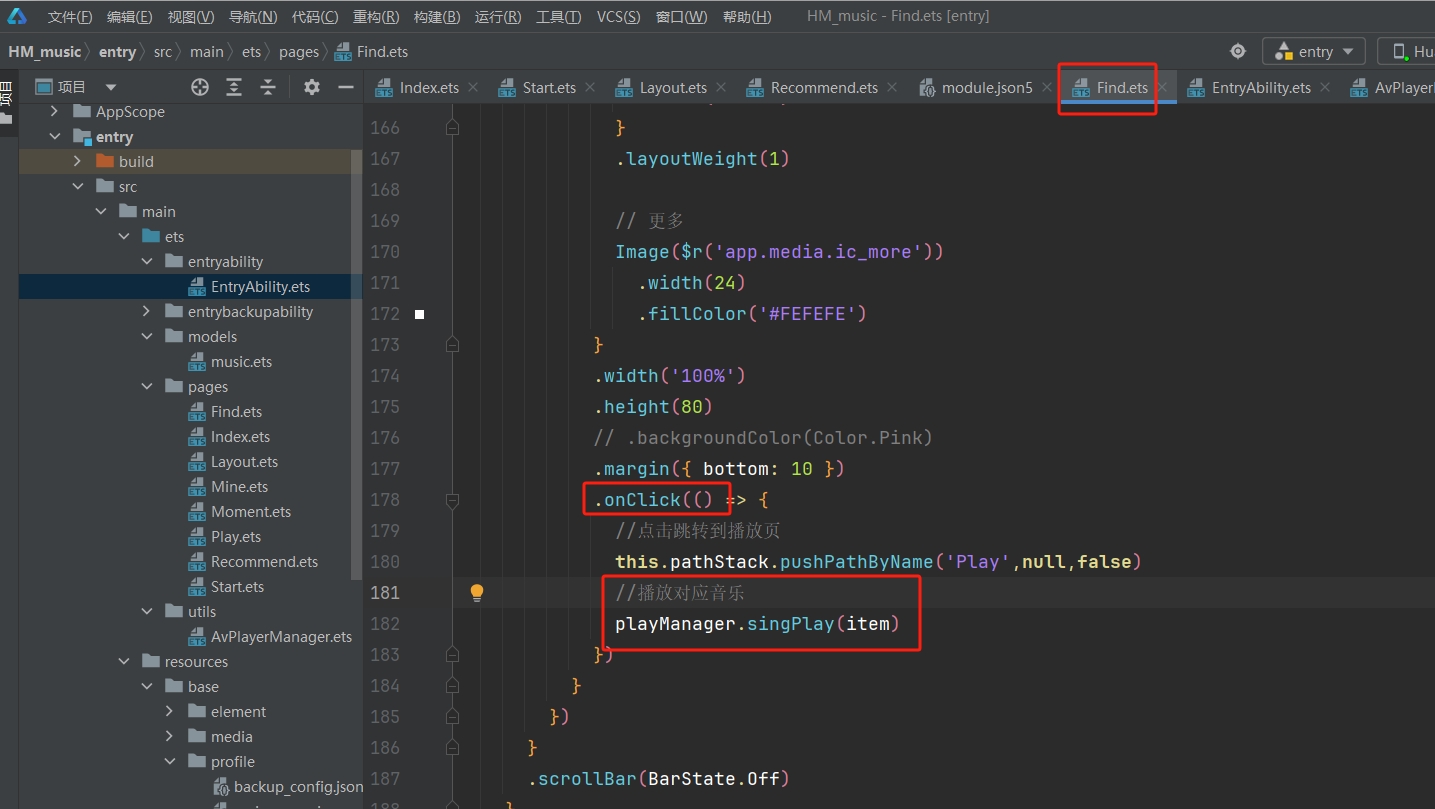Close the Index.ets editor tab
This screenshot has height=809, width=1435.
pyautogui.click(x=474, y=88)
